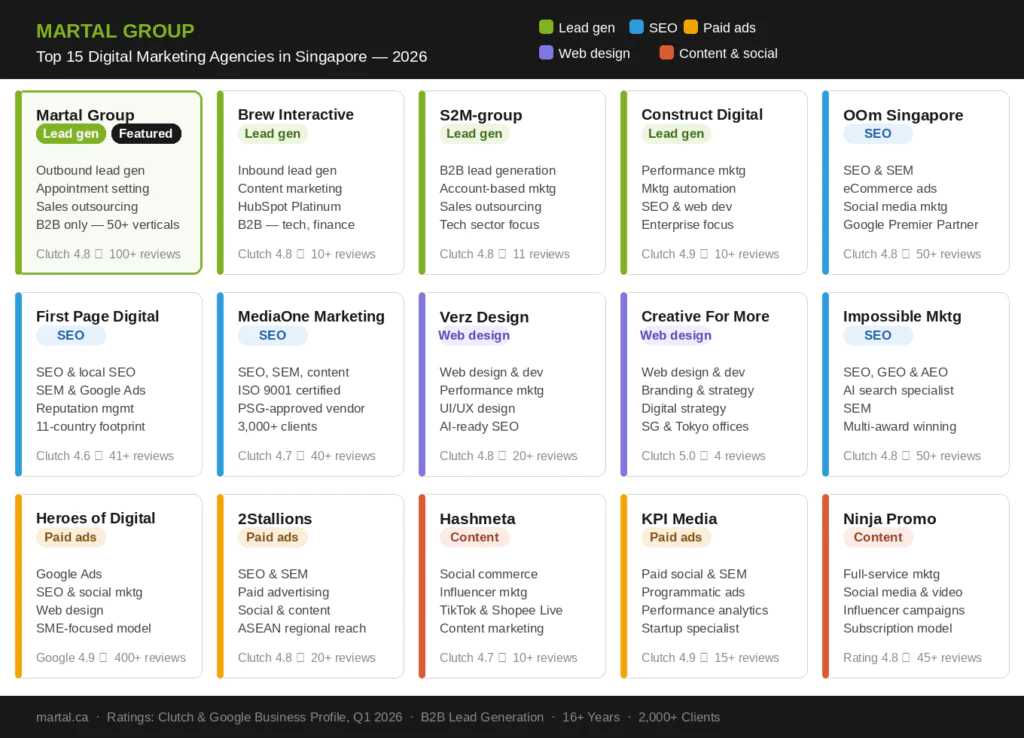
Task: Open the Construct Digital card title
Action: coord(701,114)
